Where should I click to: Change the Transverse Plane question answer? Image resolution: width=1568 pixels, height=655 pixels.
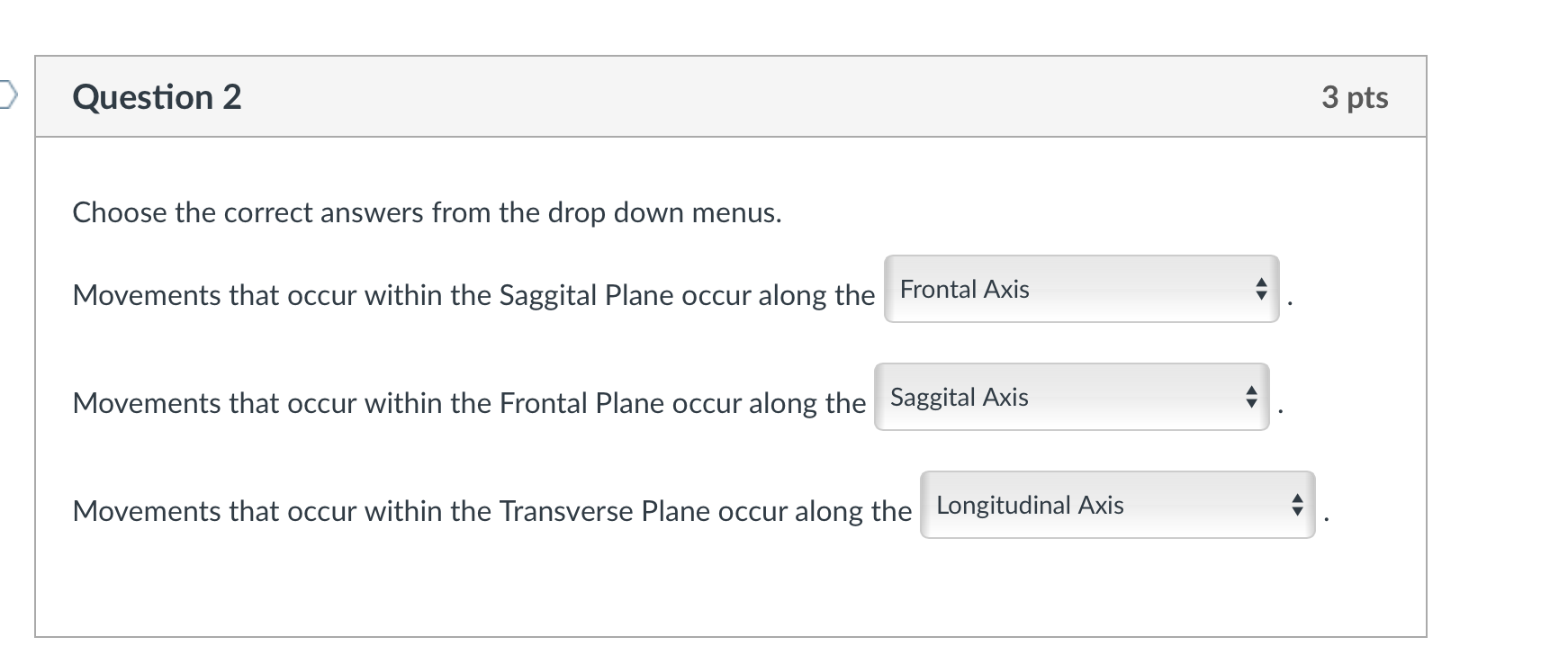1116,506
